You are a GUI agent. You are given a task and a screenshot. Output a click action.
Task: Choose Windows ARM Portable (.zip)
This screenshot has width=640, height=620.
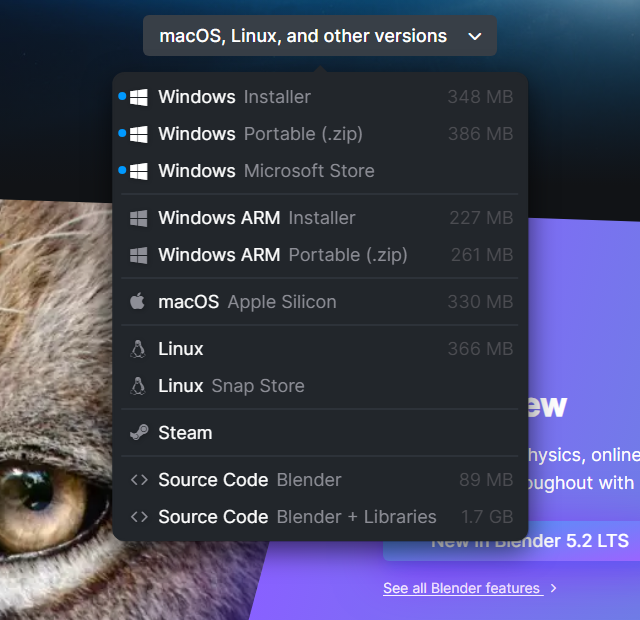pyautogui.click(x=320, y=255)
